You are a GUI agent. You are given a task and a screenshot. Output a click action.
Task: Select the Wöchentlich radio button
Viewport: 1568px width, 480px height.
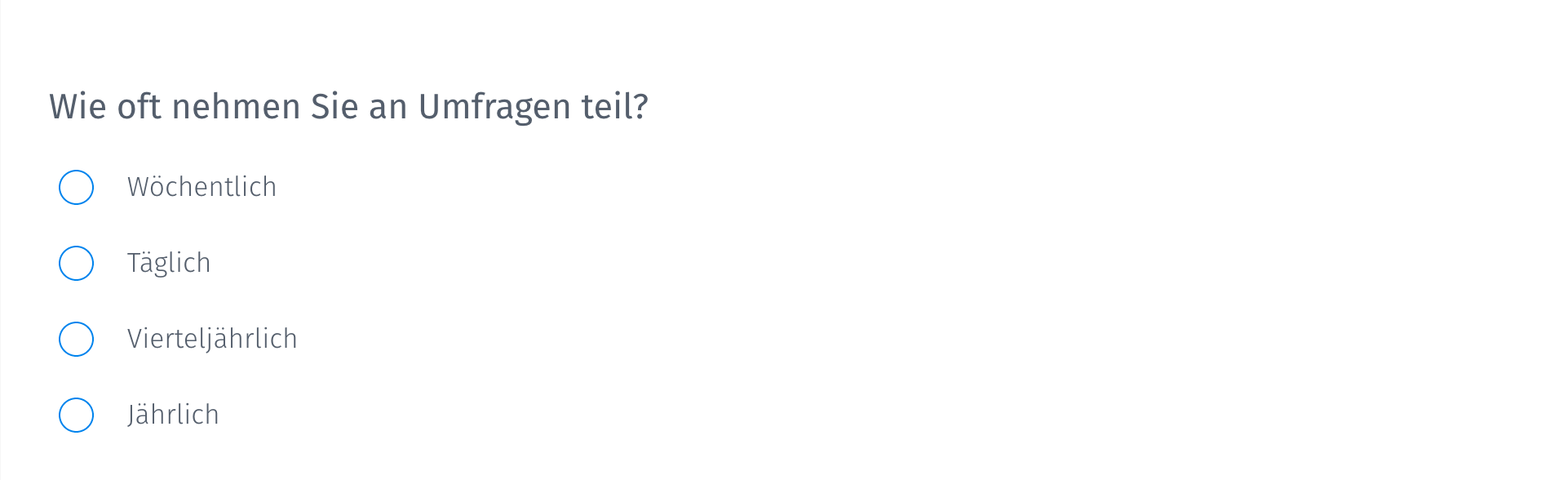[76, 187]
